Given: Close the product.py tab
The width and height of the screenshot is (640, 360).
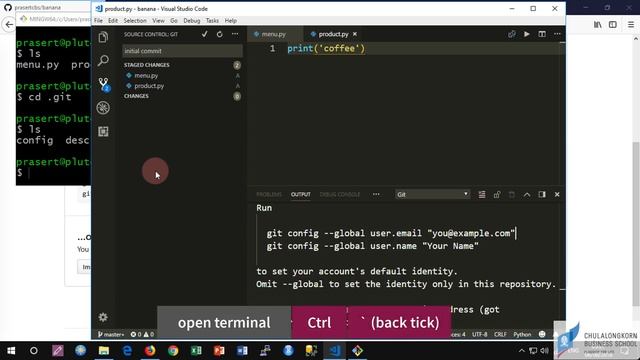Looking at the screenshot, I should (355, 34).
